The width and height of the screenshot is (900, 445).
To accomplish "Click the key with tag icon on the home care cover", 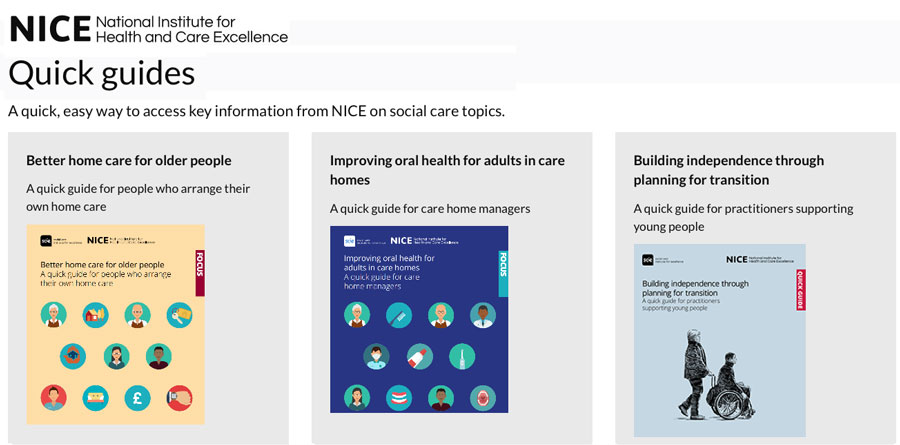I will 180,315.
